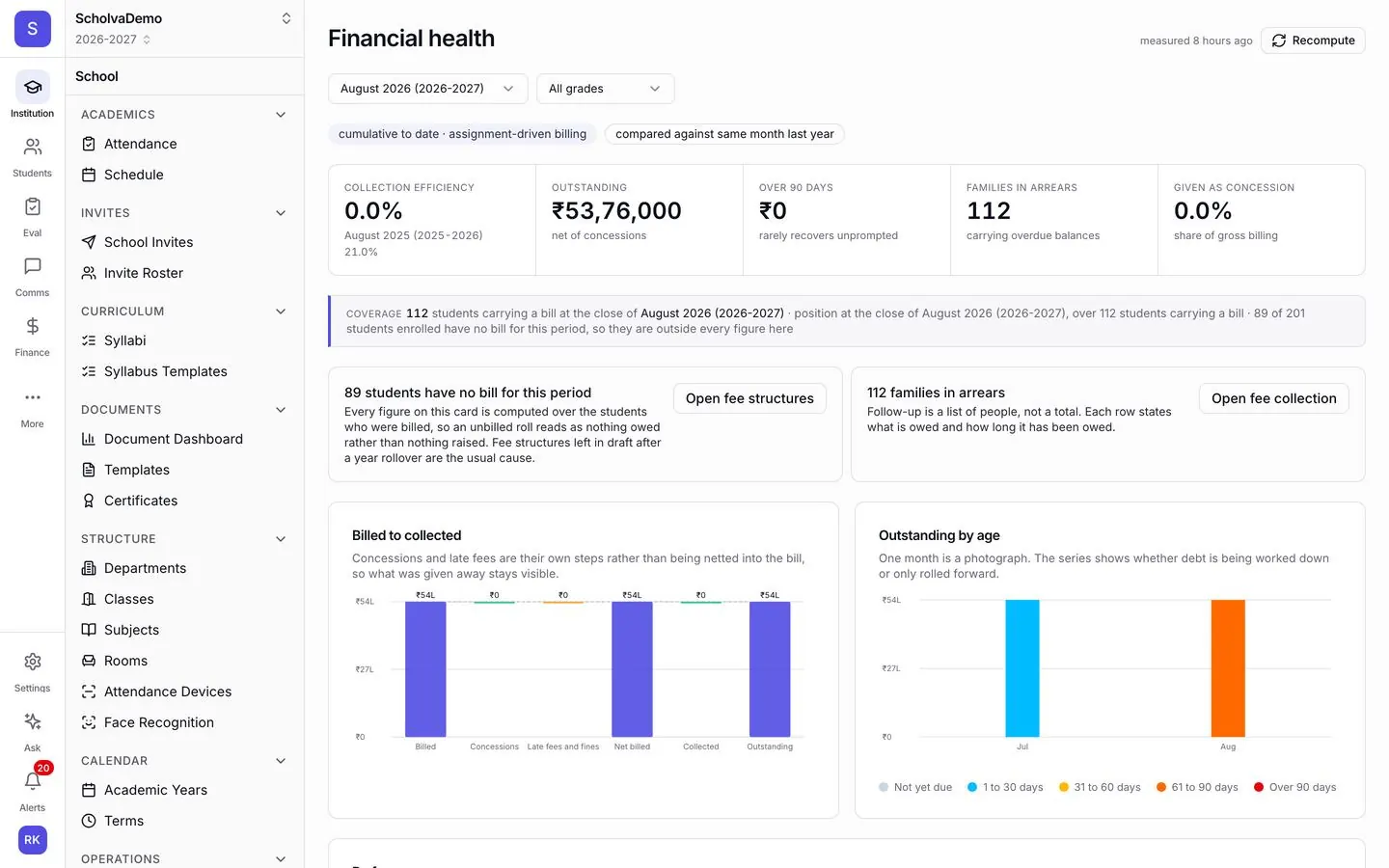Toggle the 61 to 90 days legend swatch

point(1161,787)
